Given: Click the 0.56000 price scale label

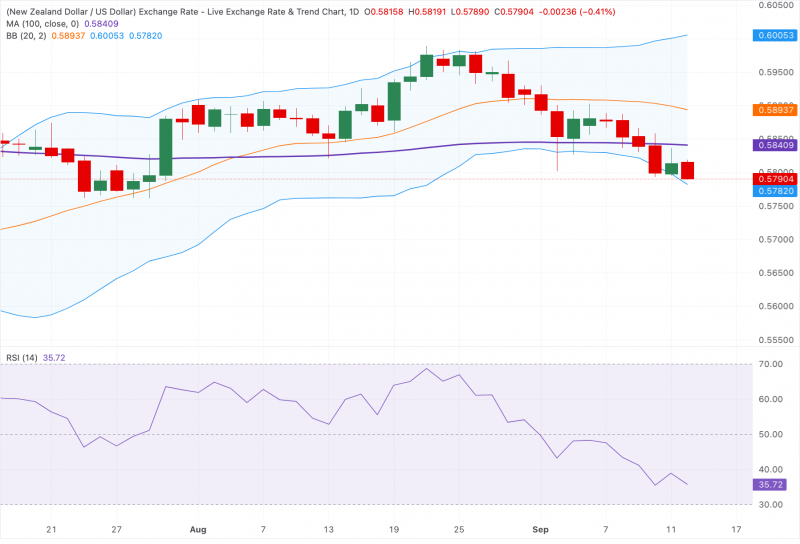Looking at the screenshot, I should point(776,306).
